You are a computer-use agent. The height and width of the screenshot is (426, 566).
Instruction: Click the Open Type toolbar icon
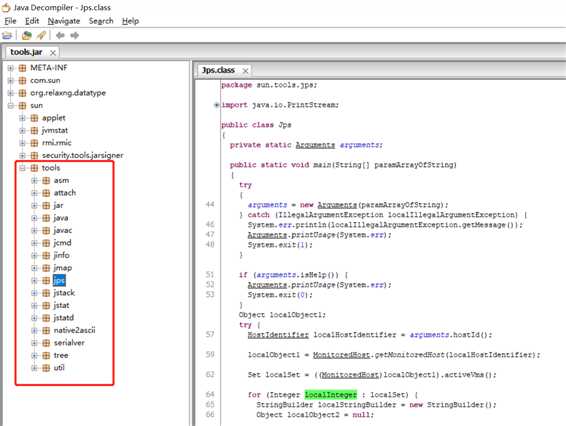pyautogui.click(x=27, y=35)
